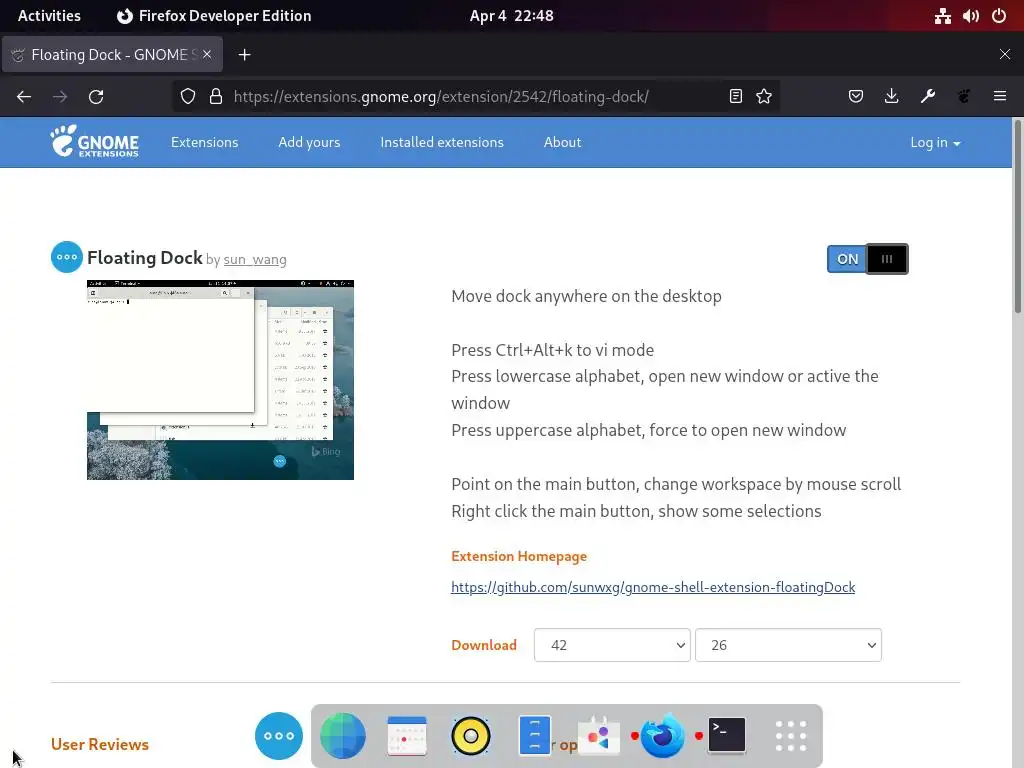Open the power menu icon in top bar
The width and height of the screenshot is (1024, 768).
[x=999, y=16]
